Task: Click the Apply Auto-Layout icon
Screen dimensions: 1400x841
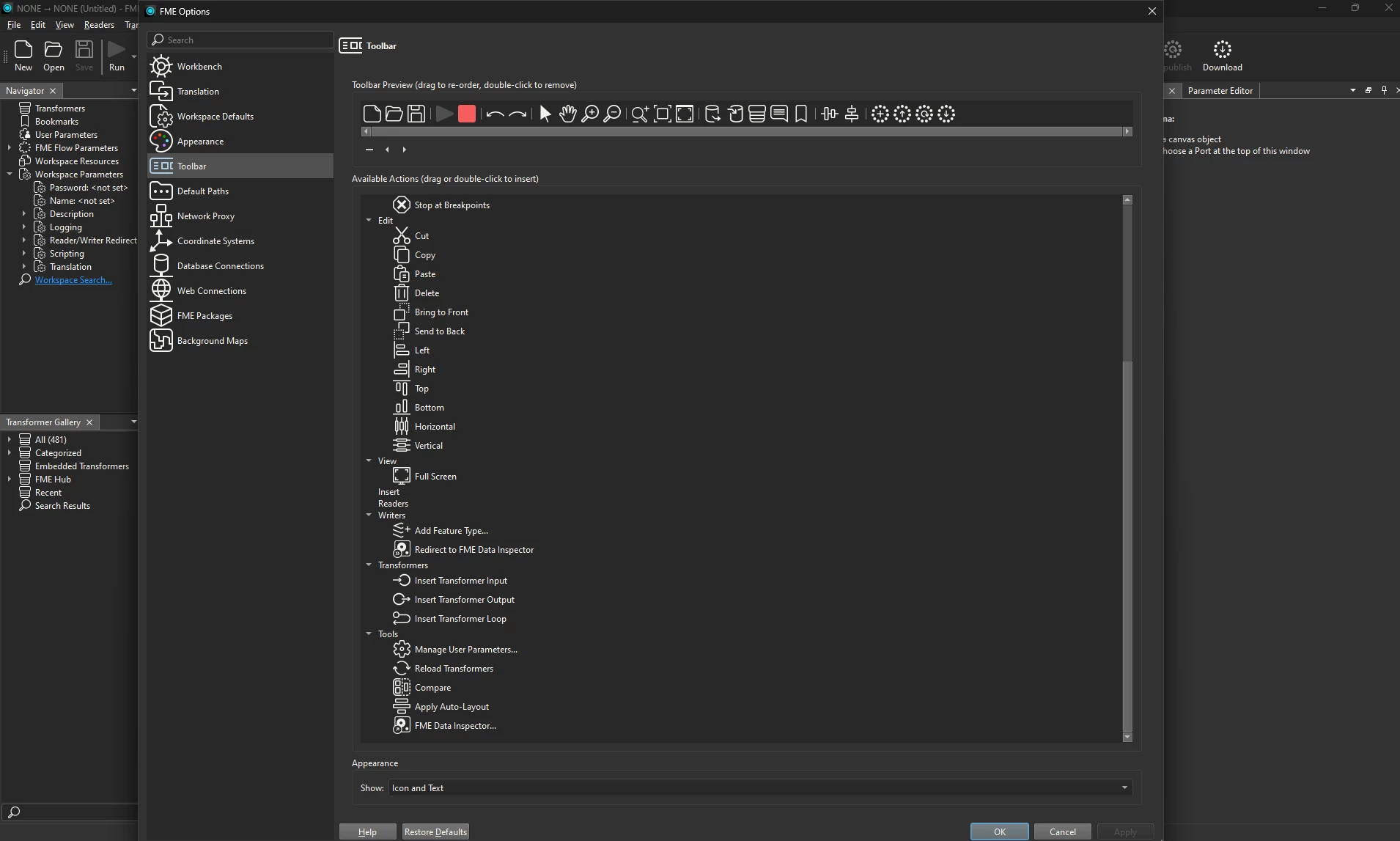Action: [401, 707]
